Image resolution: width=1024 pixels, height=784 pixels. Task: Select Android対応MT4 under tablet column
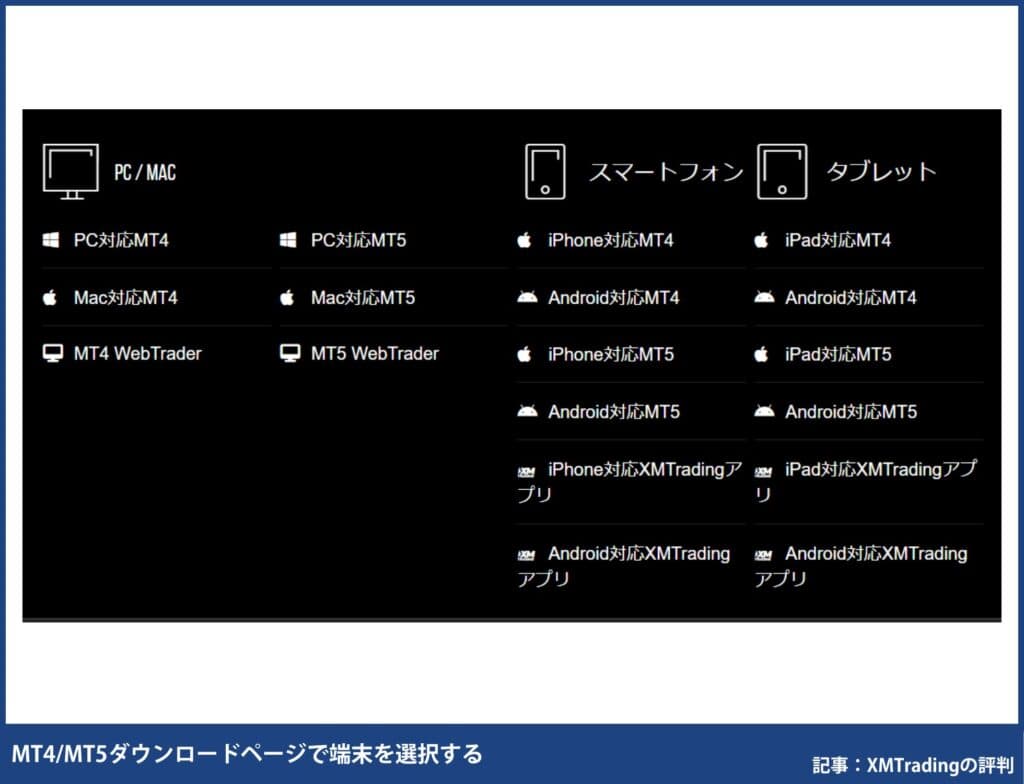pos(851,298)
